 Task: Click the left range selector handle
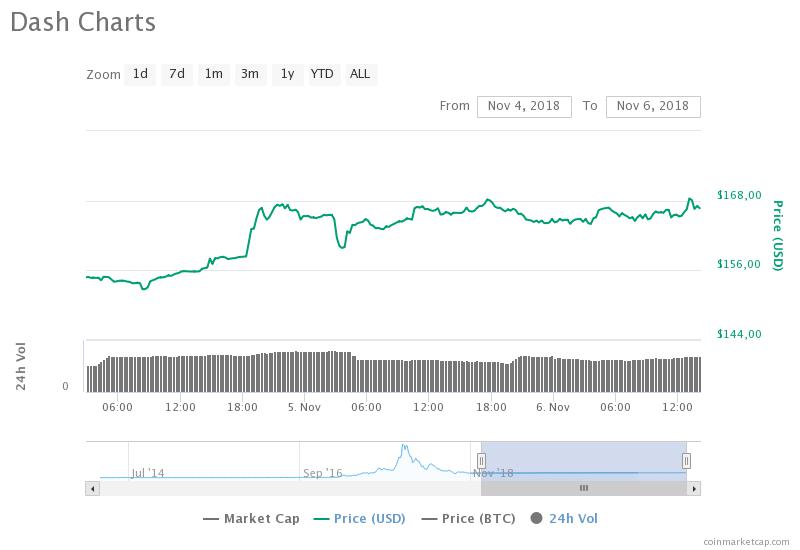coord(481,461)
